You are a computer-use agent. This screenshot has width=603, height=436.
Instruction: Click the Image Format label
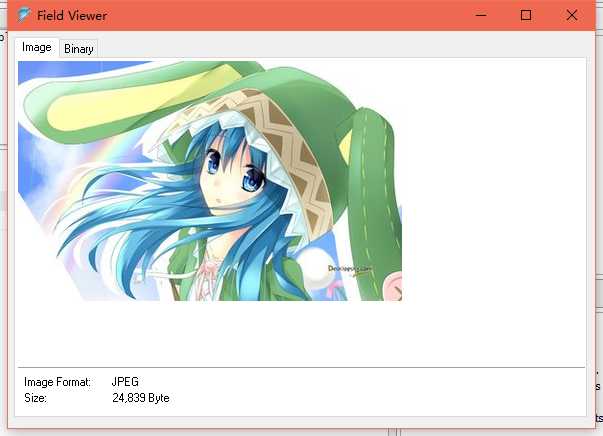click(57, 382)
